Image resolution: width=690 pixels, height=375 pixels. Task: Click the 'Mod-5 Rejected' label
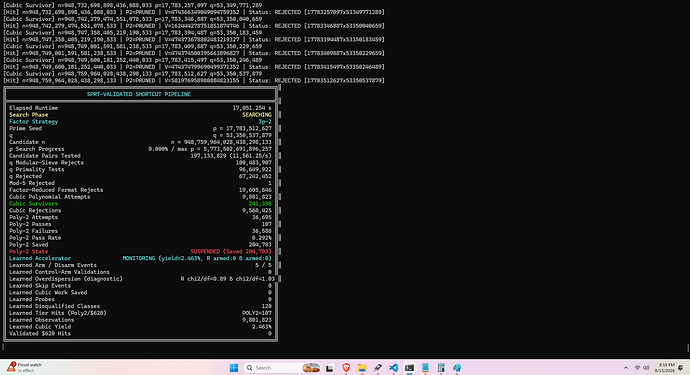[x=32, y=183]
